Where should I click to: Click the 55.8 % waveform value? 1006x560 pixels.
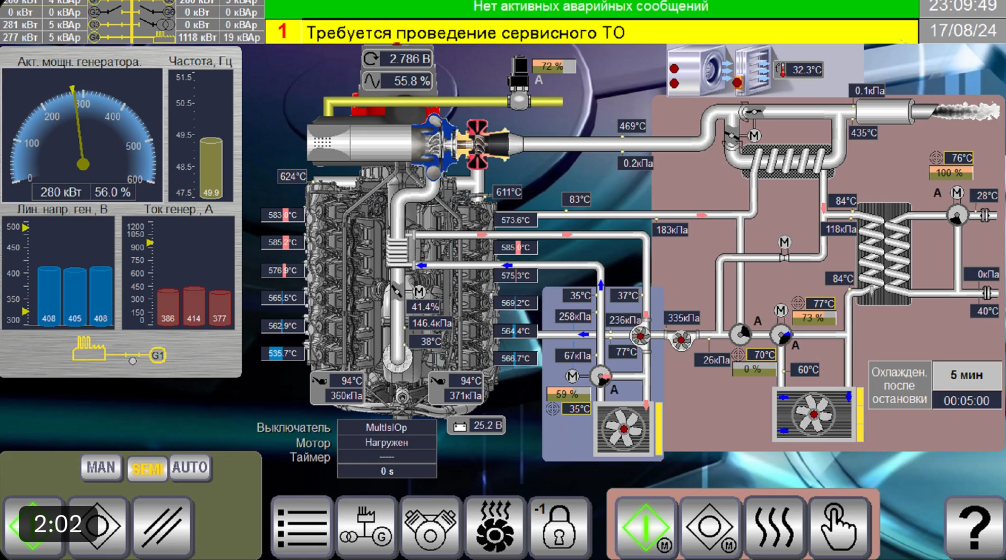(411, 81)
